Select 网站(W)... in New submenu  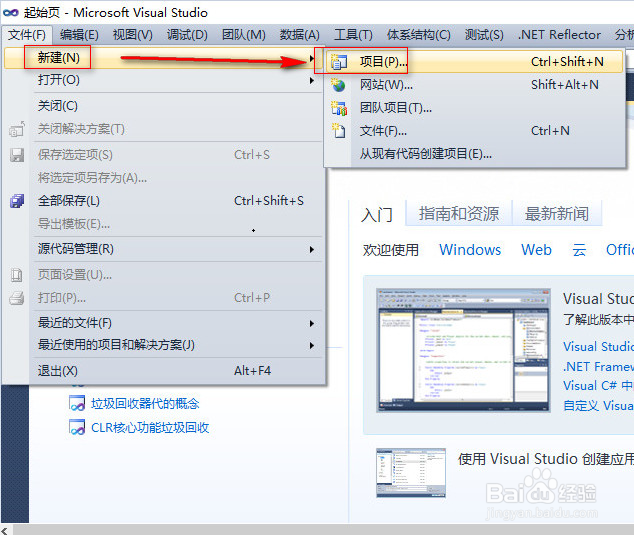point(474,85)
